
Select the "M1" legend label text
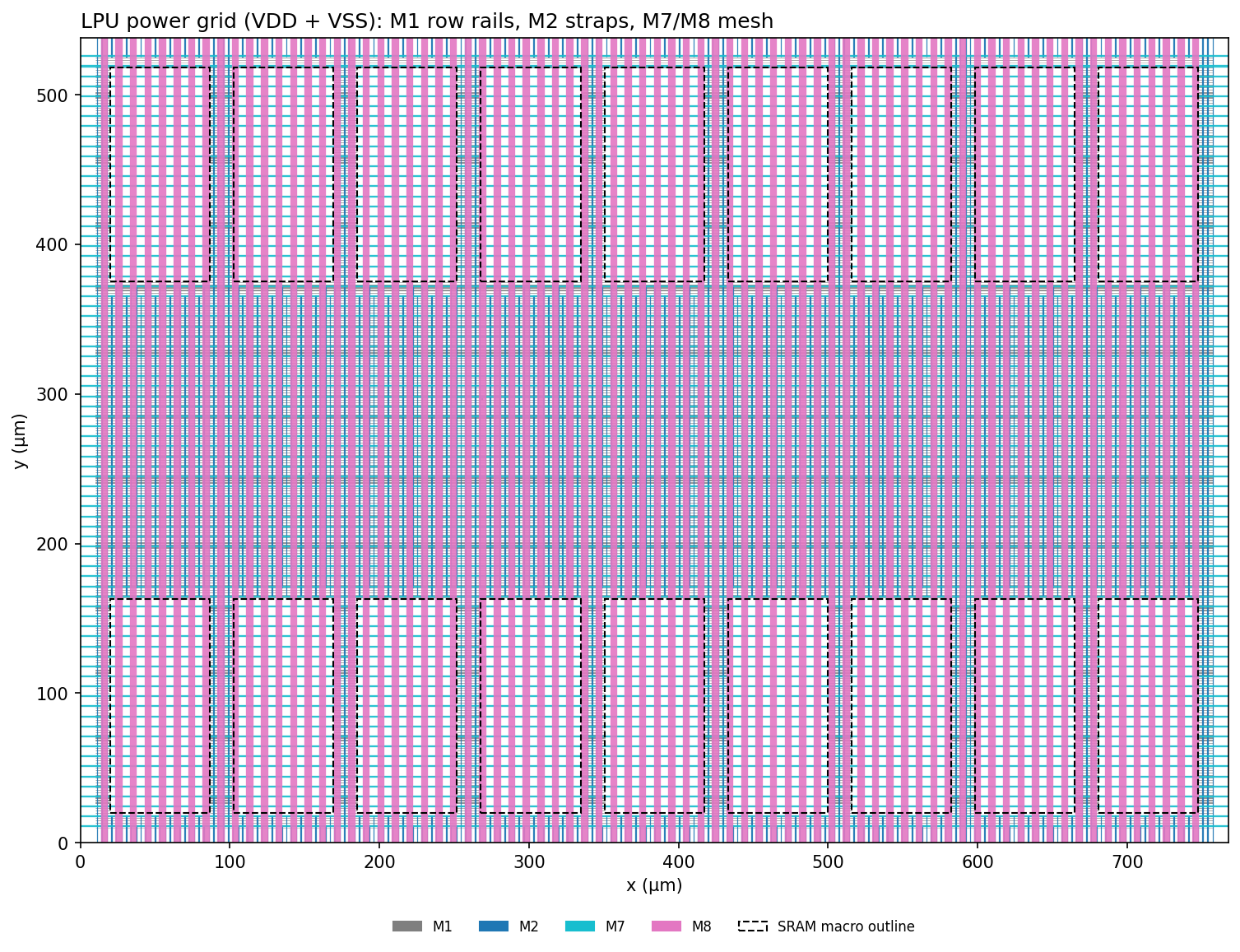(443, 926)
